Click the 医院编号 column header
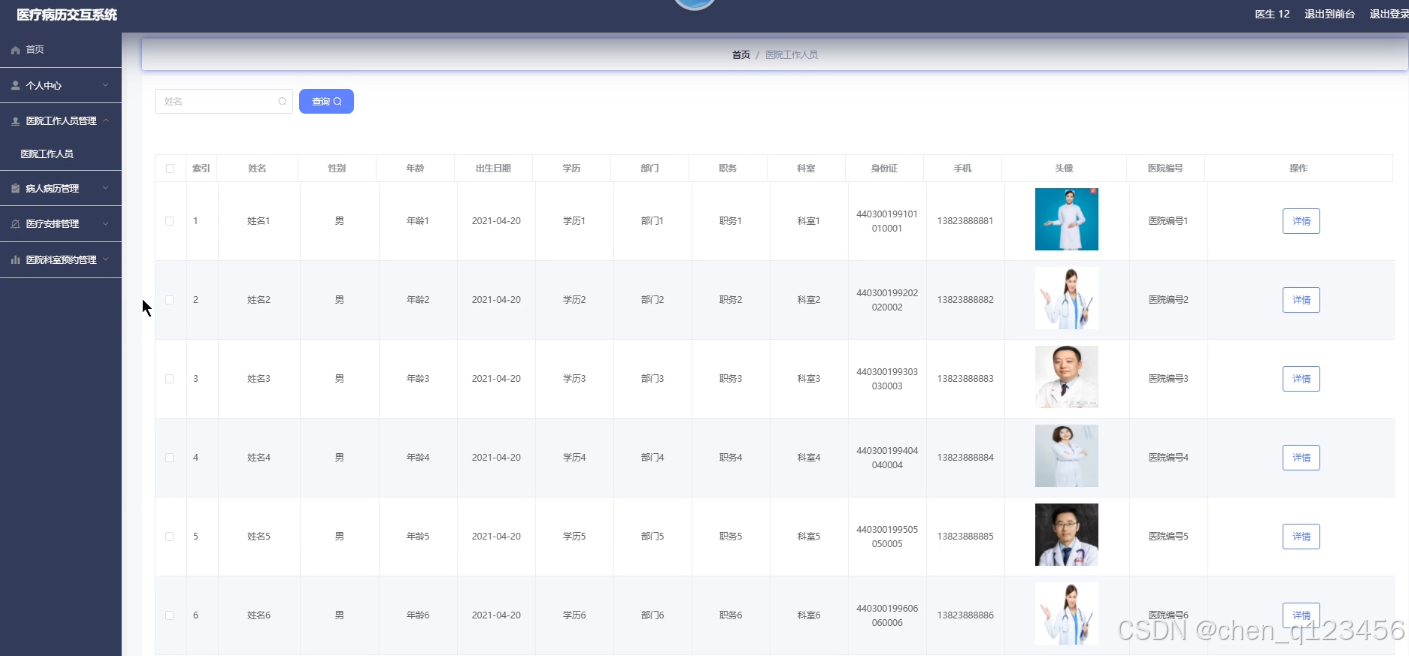The image size is (1409, 656). tap(1165, 168)
